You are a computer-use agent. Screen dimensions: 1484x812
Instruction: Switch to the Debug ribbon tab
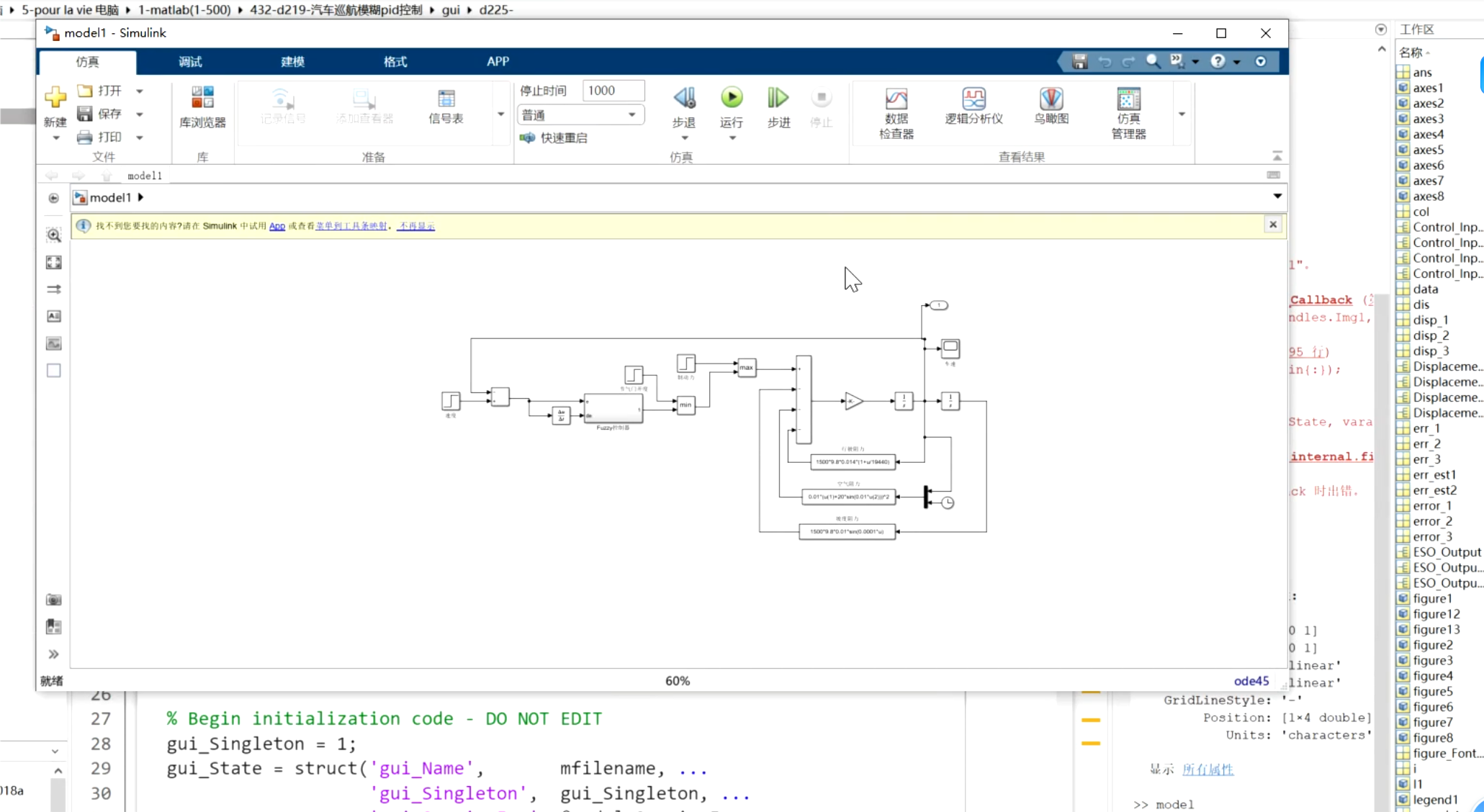[x=190, y=62]
